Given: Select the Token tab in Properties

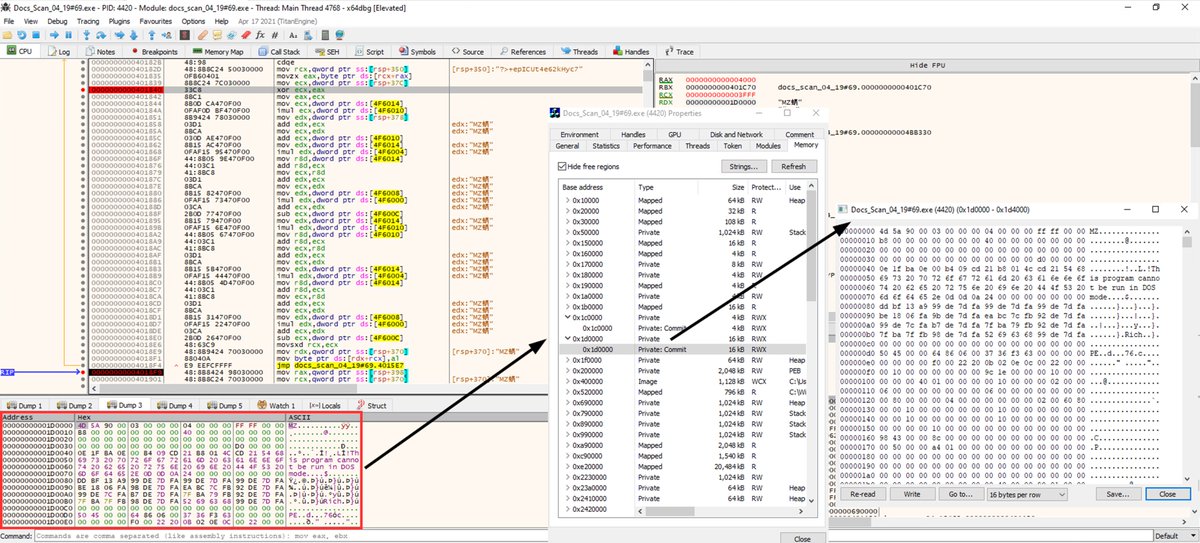Looking at the screenshot, I should [x=732, y=146].
